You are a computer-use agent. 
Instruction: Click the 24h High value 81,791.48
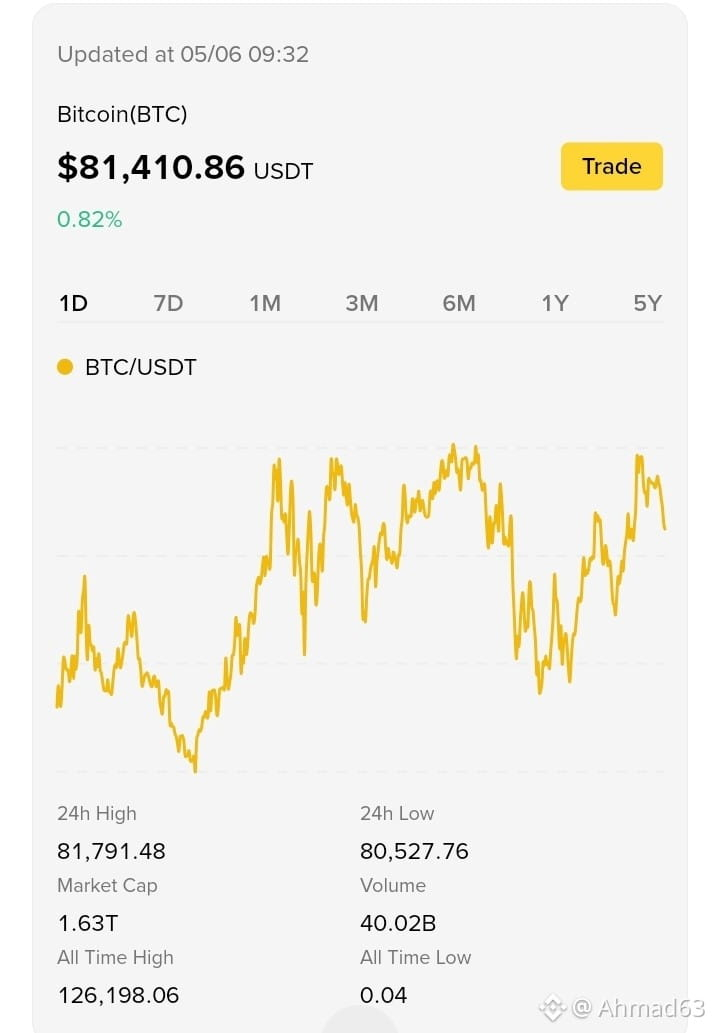pyautogui.click(x=111, y=851)
